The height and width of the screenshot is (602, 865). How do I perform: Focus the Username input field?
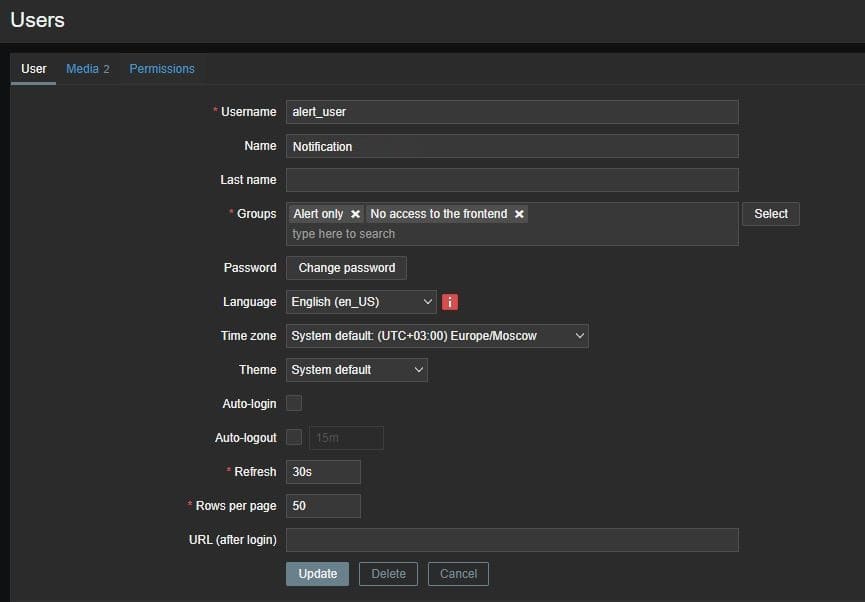point(512,112)
